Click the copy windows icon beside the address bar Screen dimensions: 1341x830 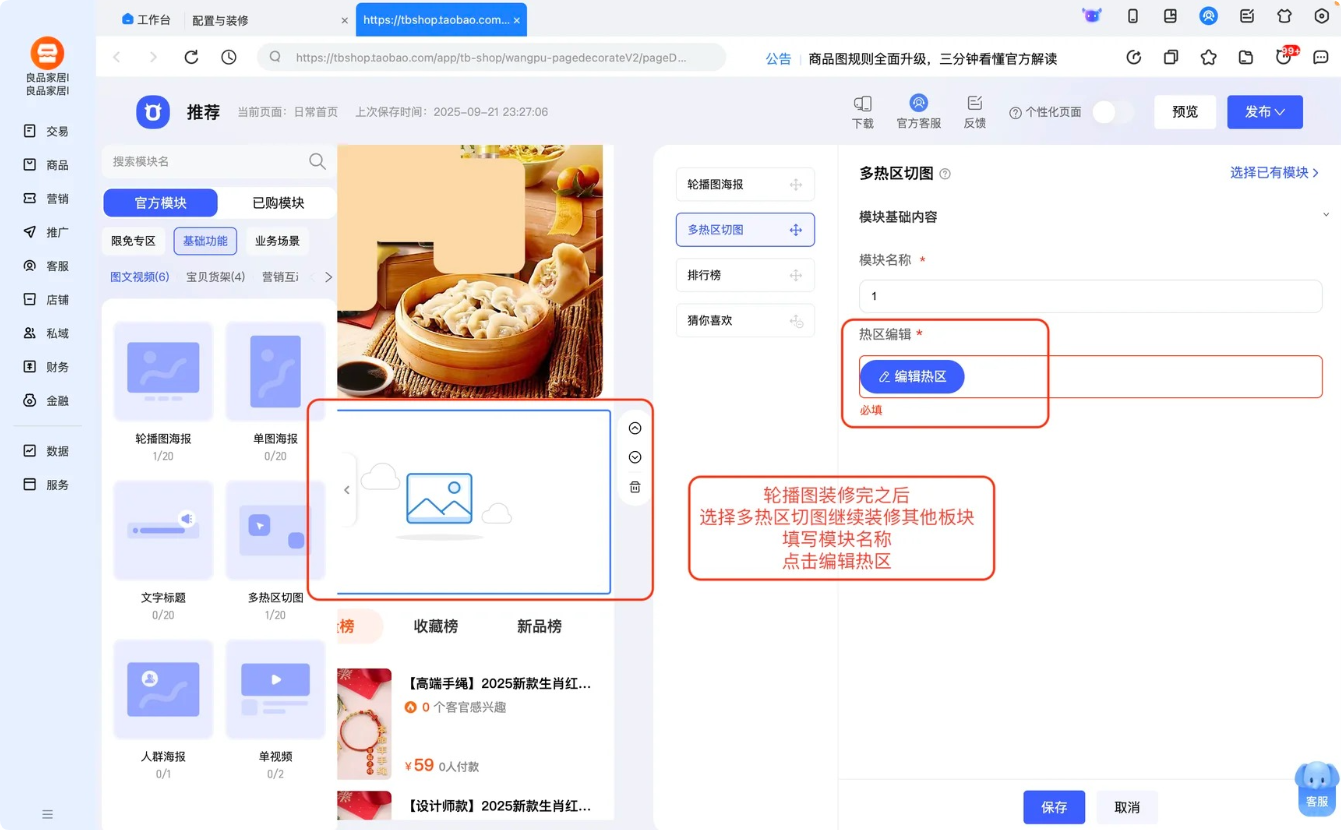click(1171, 57)
